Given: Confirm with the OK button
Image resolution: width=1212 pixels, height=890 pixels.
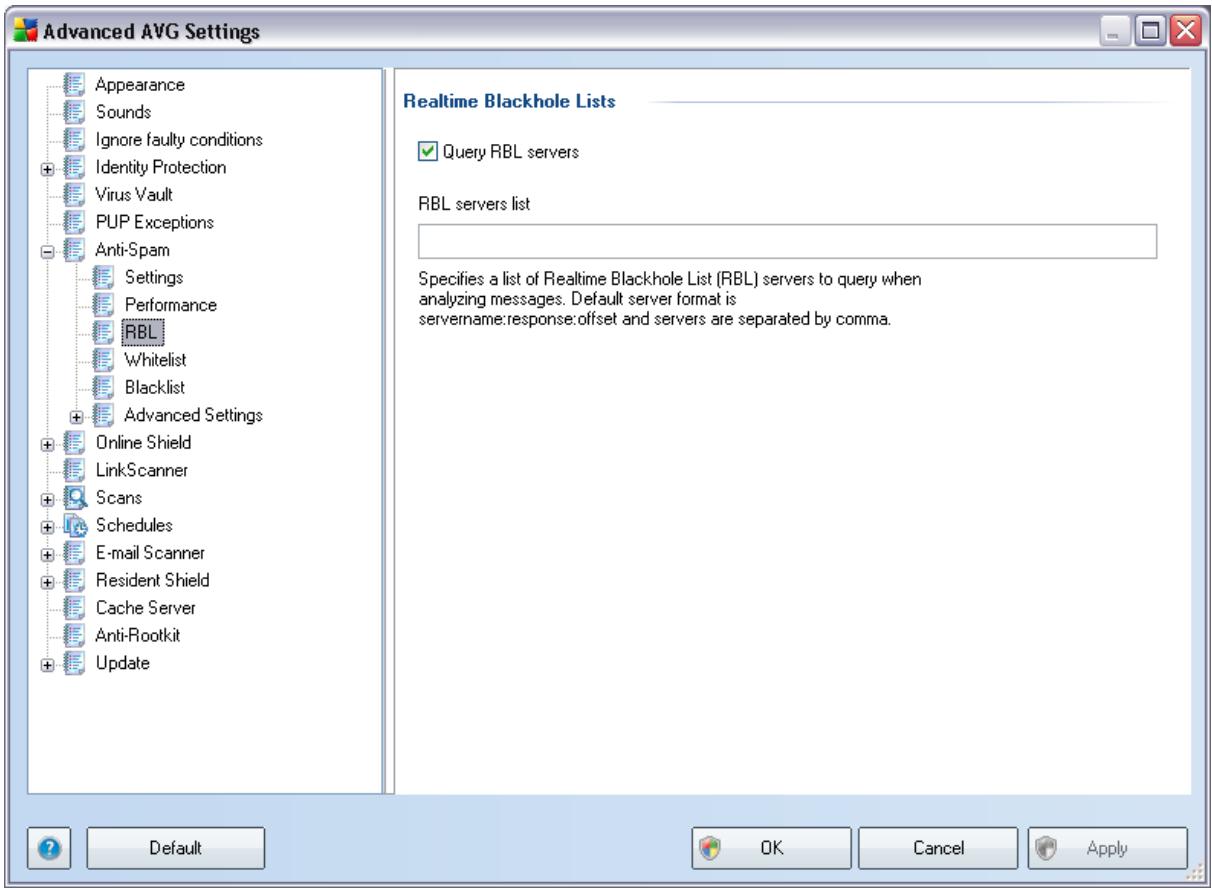Looking at the screenshot, I should click(771, 847).
